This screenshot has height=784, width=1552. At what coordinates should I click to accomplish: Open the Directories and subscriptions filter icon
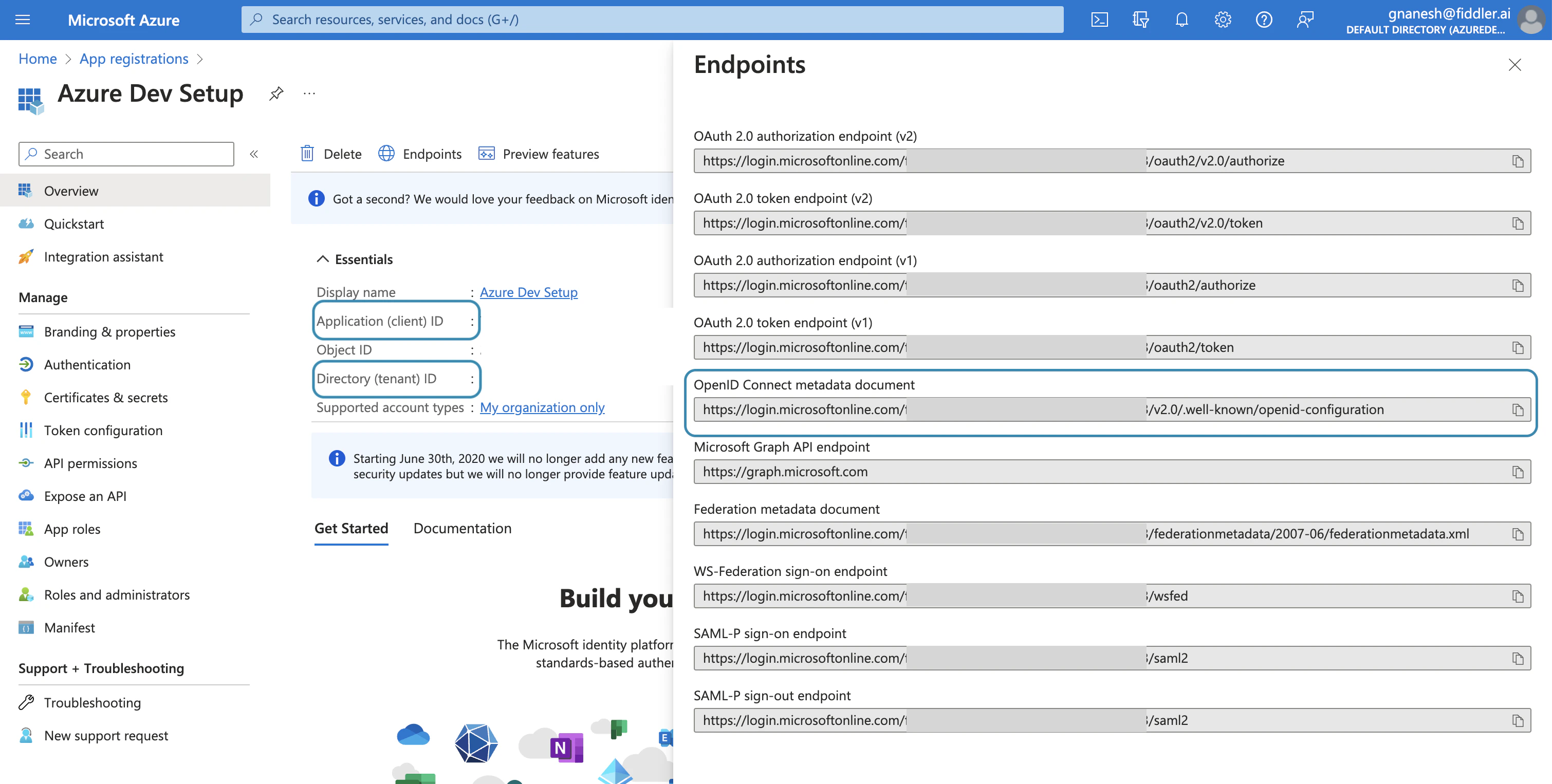[1140, 20]
